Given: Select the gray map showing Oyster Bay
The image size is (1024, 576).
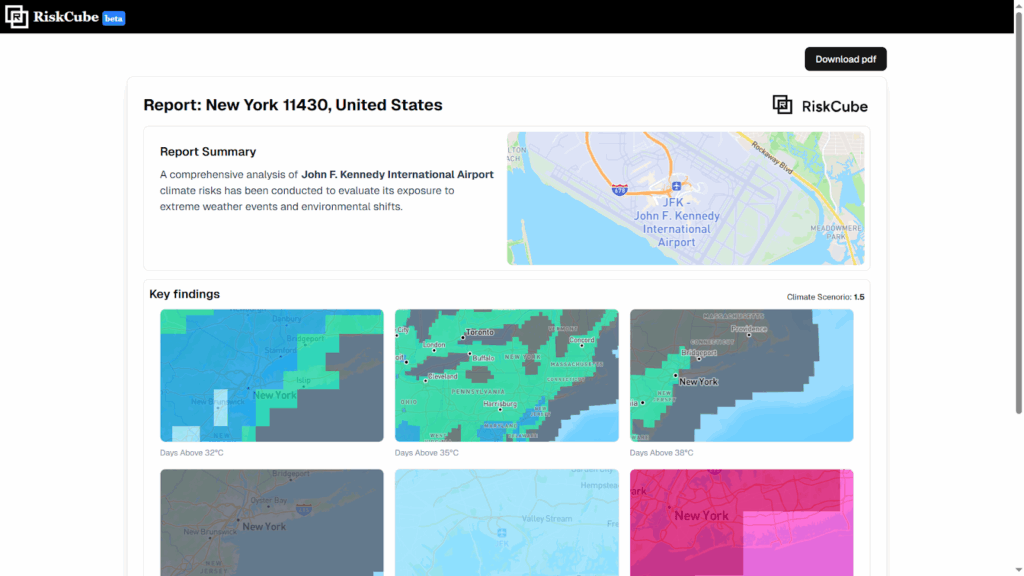Looking at the screenshot, I should 271,522.
